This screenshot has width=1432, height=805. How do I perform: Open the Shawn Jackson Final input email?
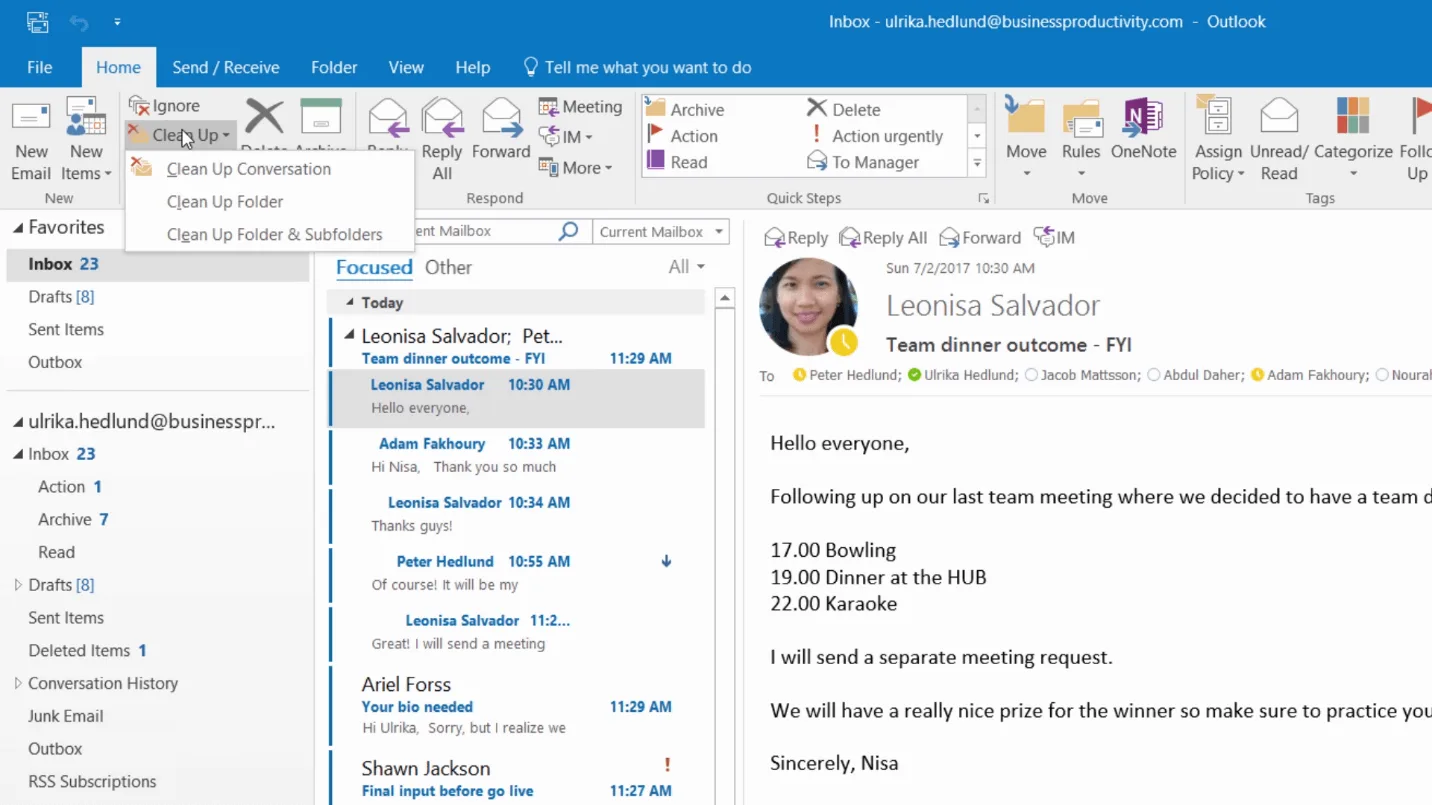(518, 779)
